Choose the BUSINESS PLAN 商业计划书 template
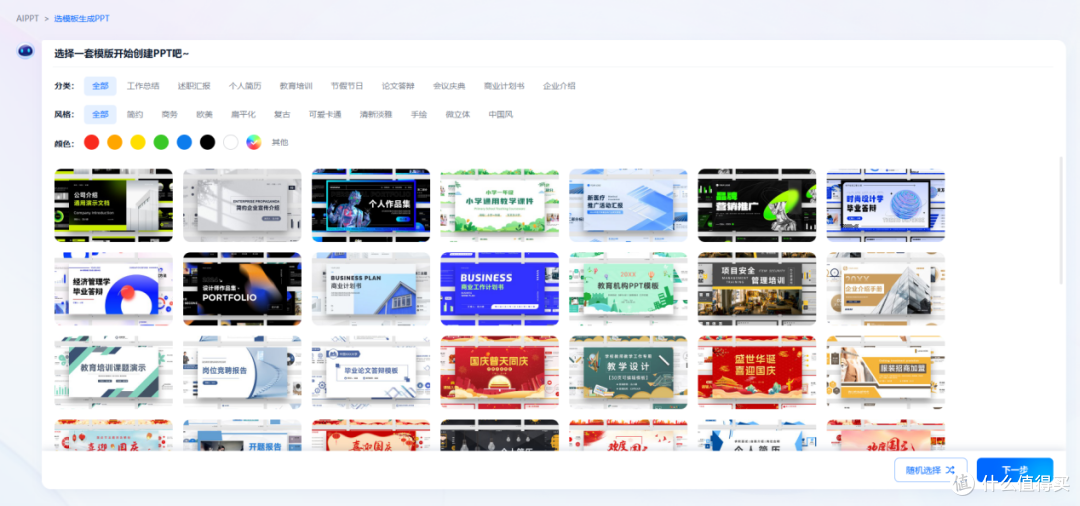Screen dimensions: 1080x506 [x=371, y=288]
